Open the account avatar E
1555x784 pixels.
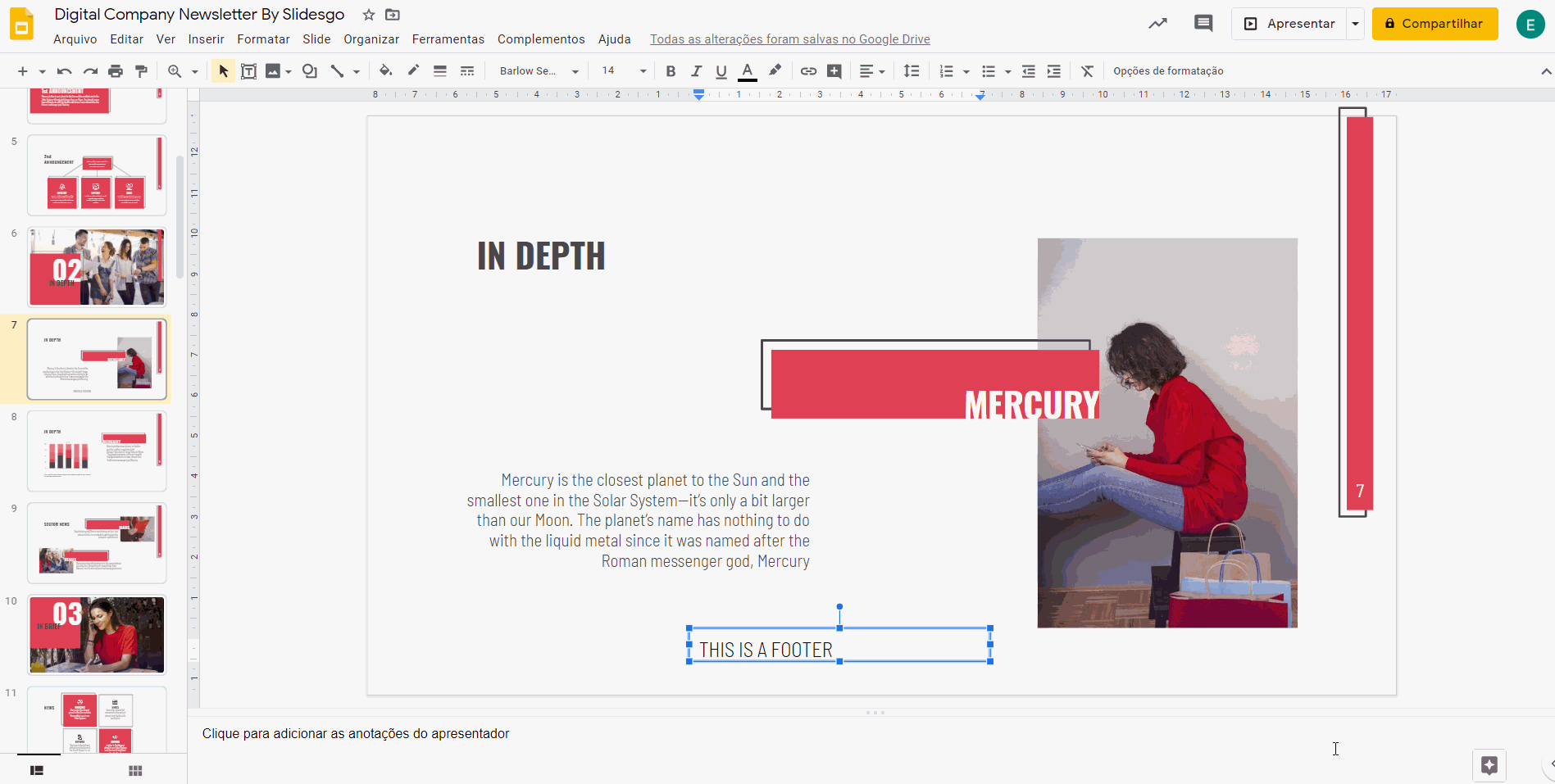click(x=1530, y=25)
